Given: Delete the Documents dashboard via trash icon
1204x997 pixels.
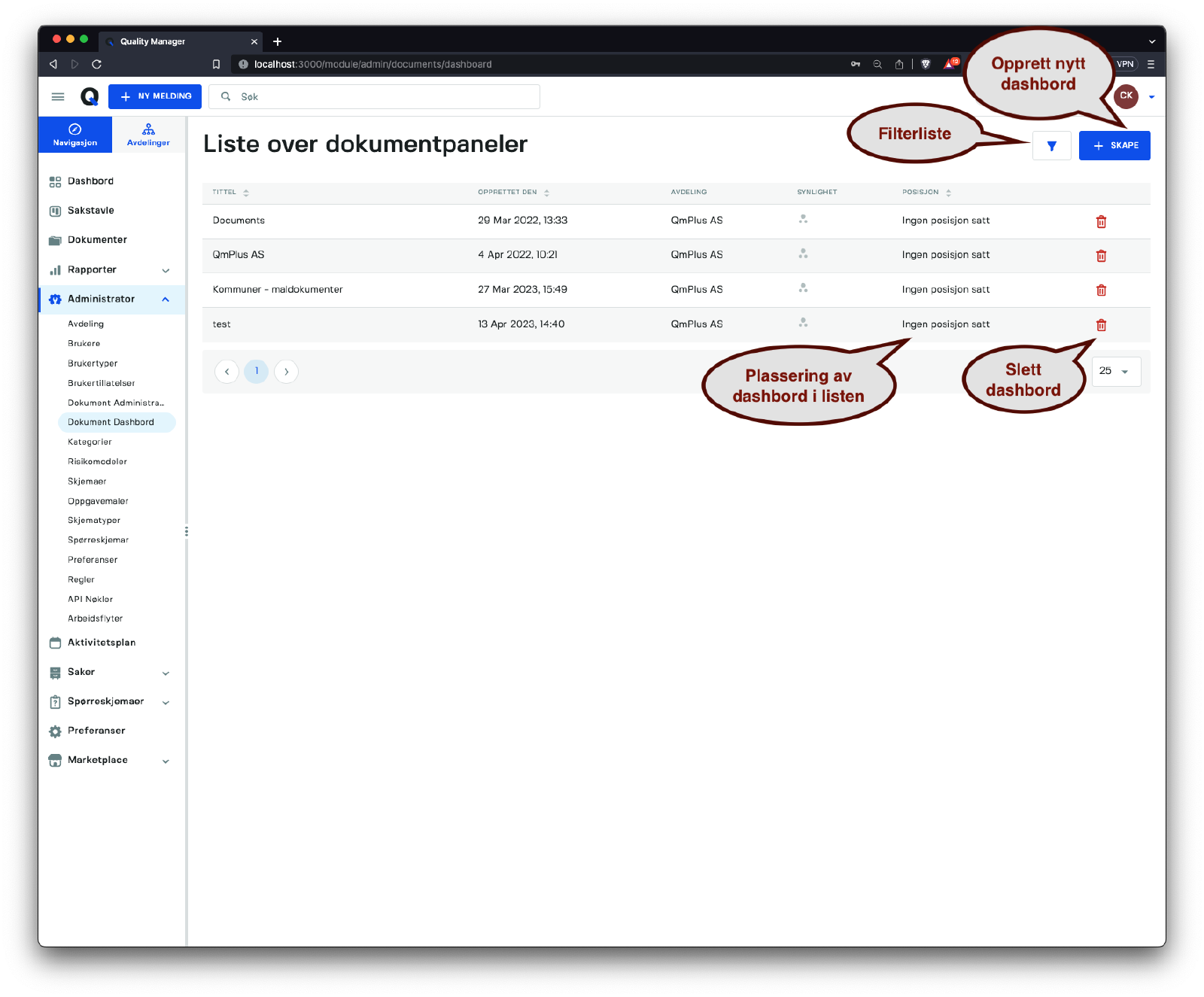Looking at the screenshot, I should coord(1101,221).
